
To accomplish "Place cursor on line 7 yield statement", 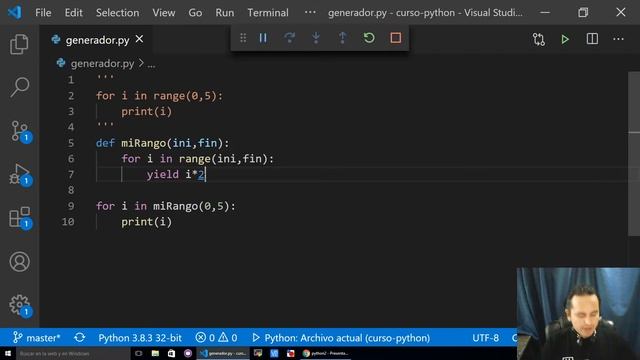I will [176, 174].
